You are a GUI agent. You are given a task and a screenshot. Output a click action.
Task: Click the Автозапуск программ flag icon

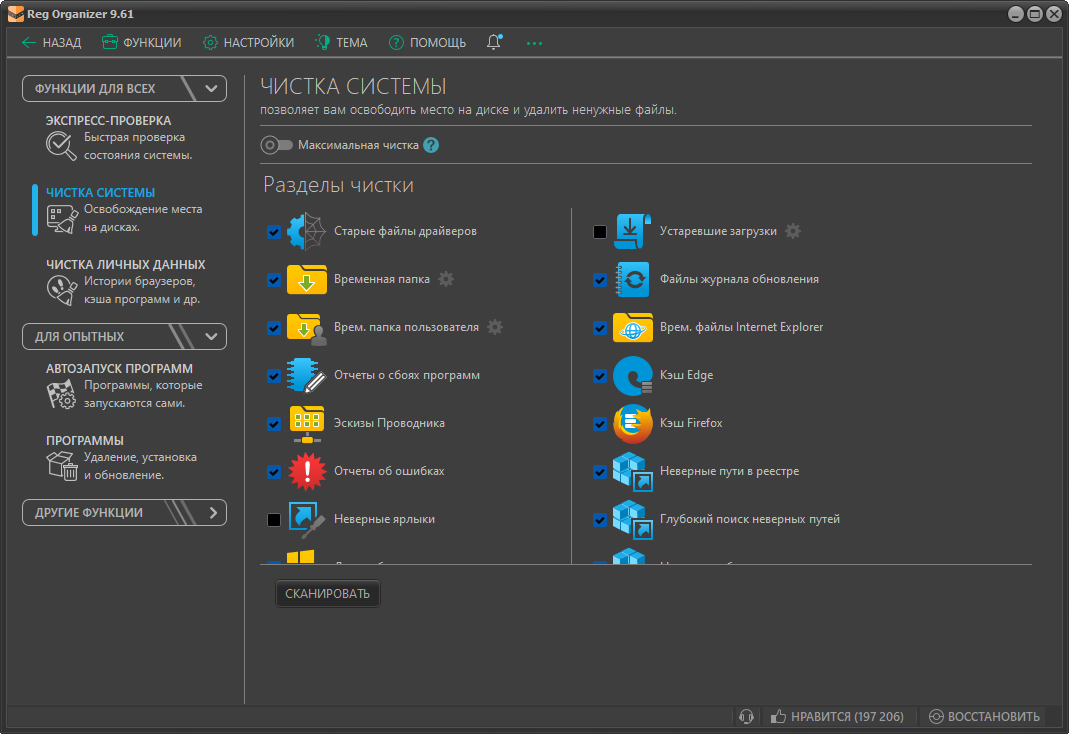61,395
